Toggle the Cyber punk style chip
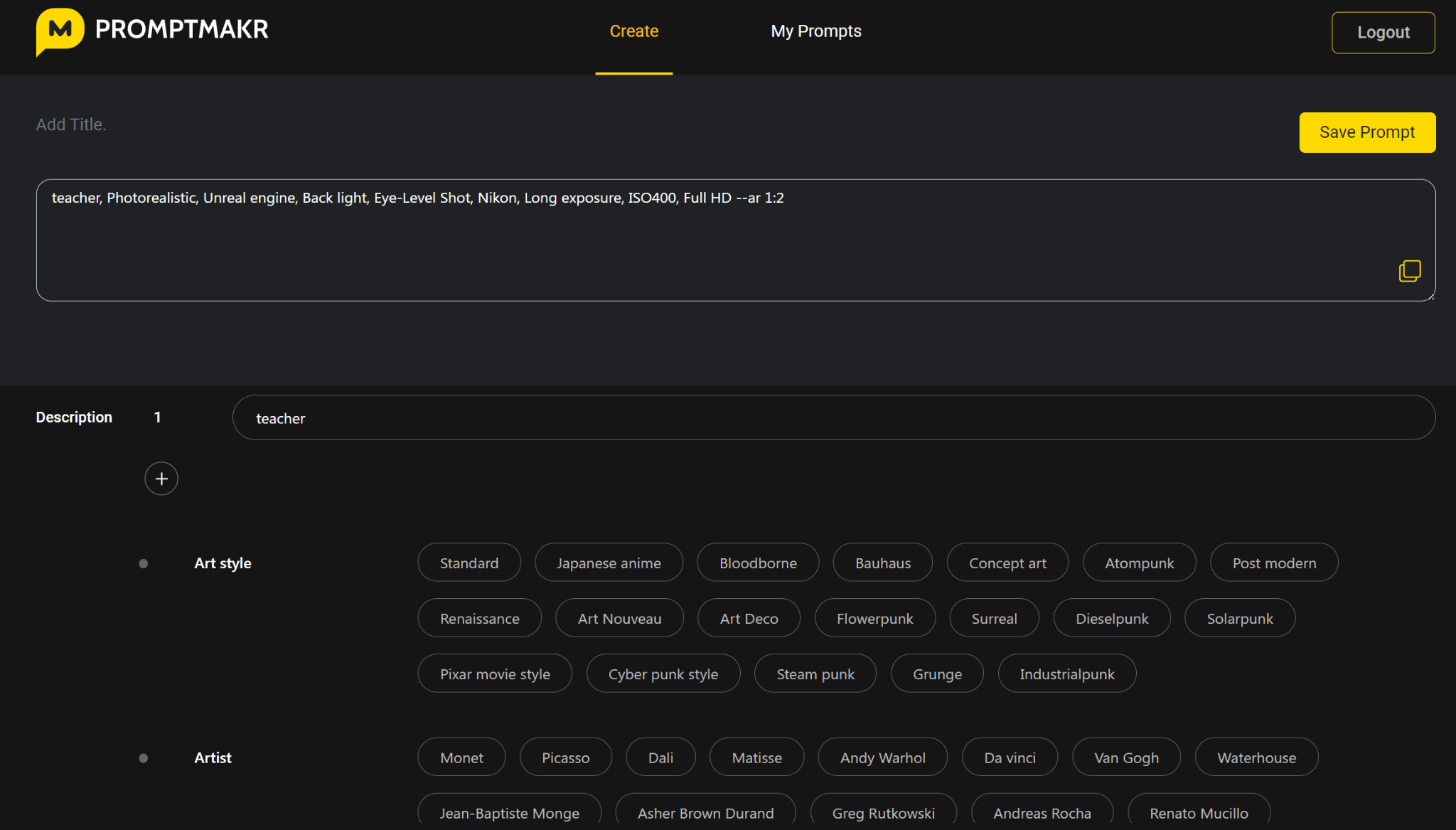This screenshot has height=830, width=1456. coord(663,674)
